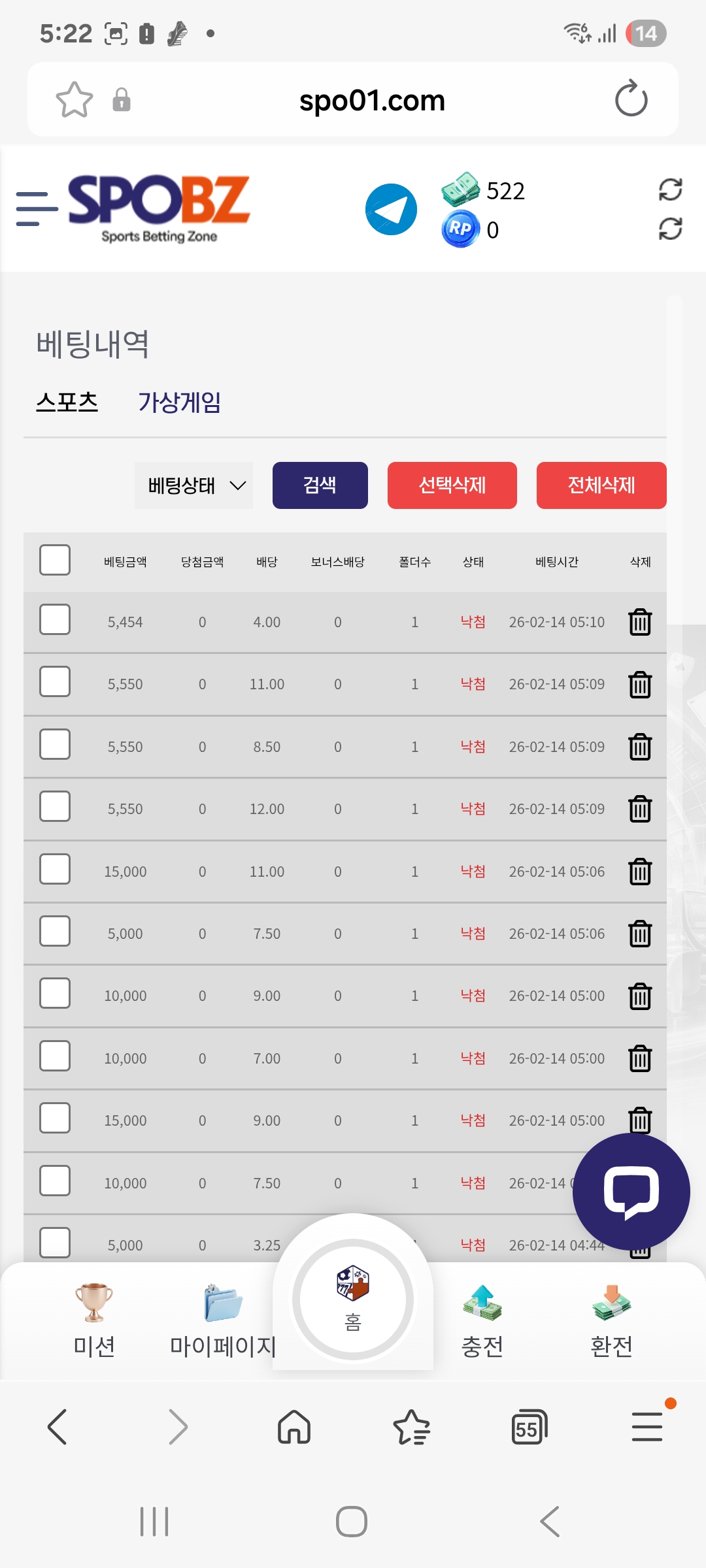Reload the page in browser bar
The image size is (706, 1568).
point(631,99)
